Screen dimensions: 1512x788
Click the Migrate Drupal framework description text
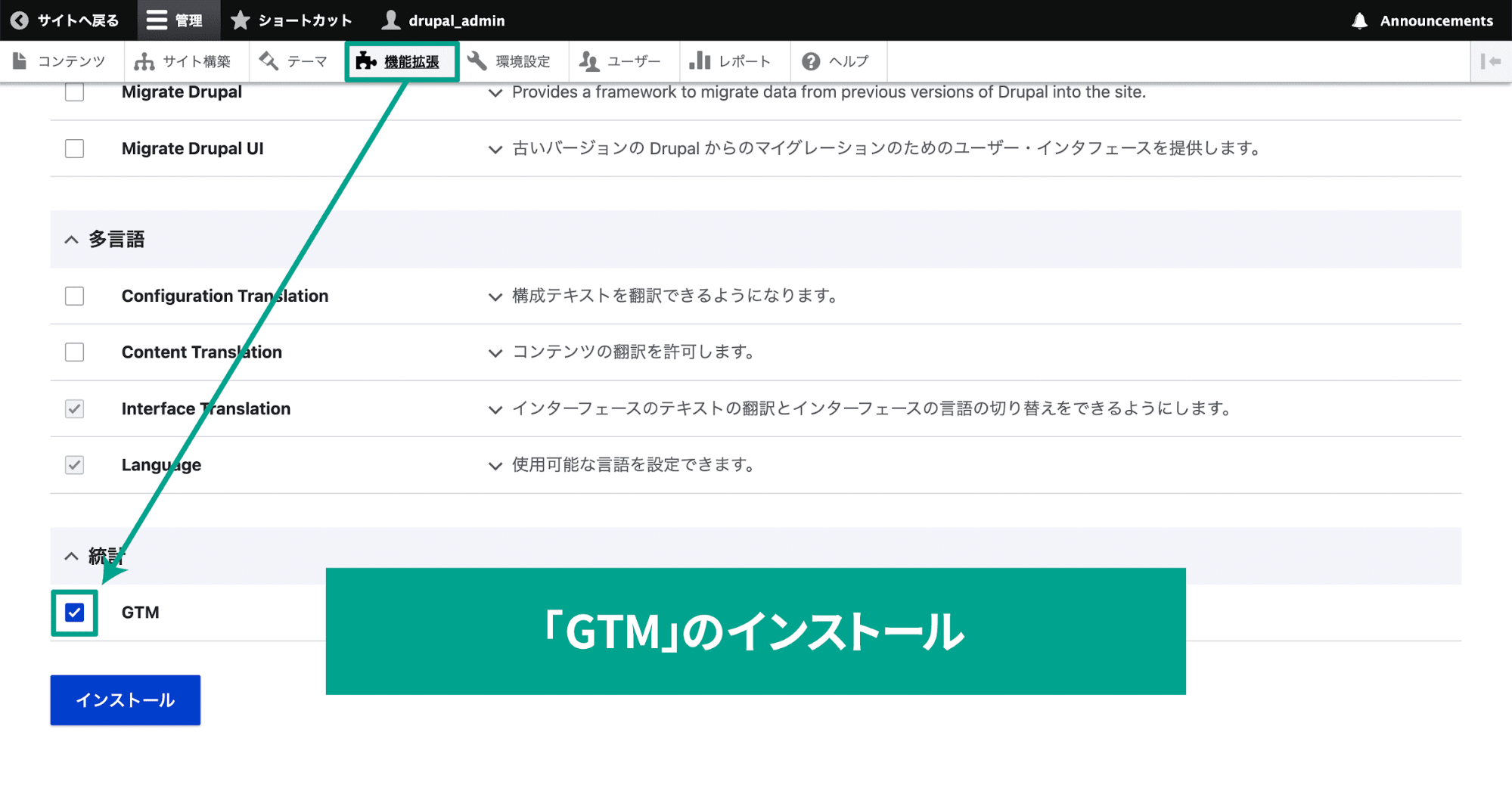click(x=829, y=92)
